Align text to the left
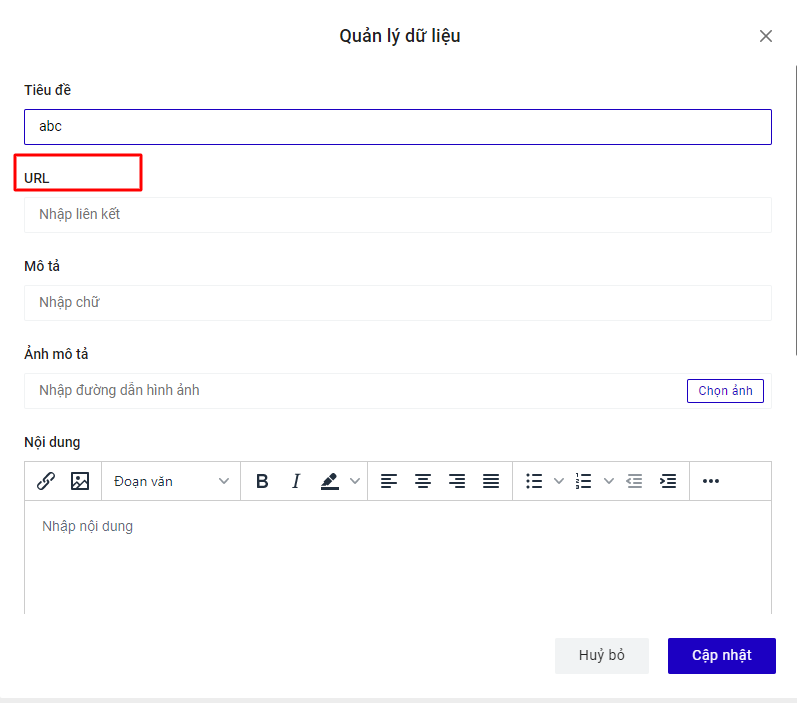 click(389, 481)
